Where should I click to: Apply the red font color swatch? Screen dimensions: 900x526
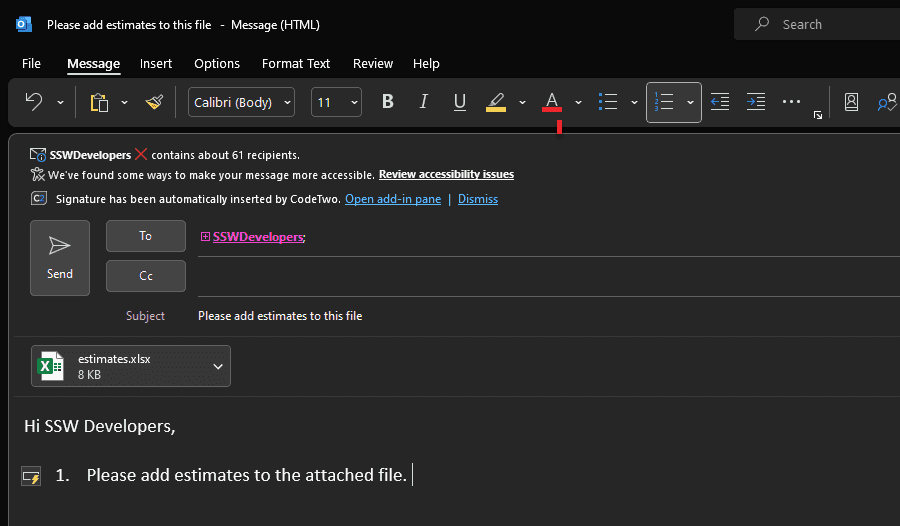tap(551, 102)
